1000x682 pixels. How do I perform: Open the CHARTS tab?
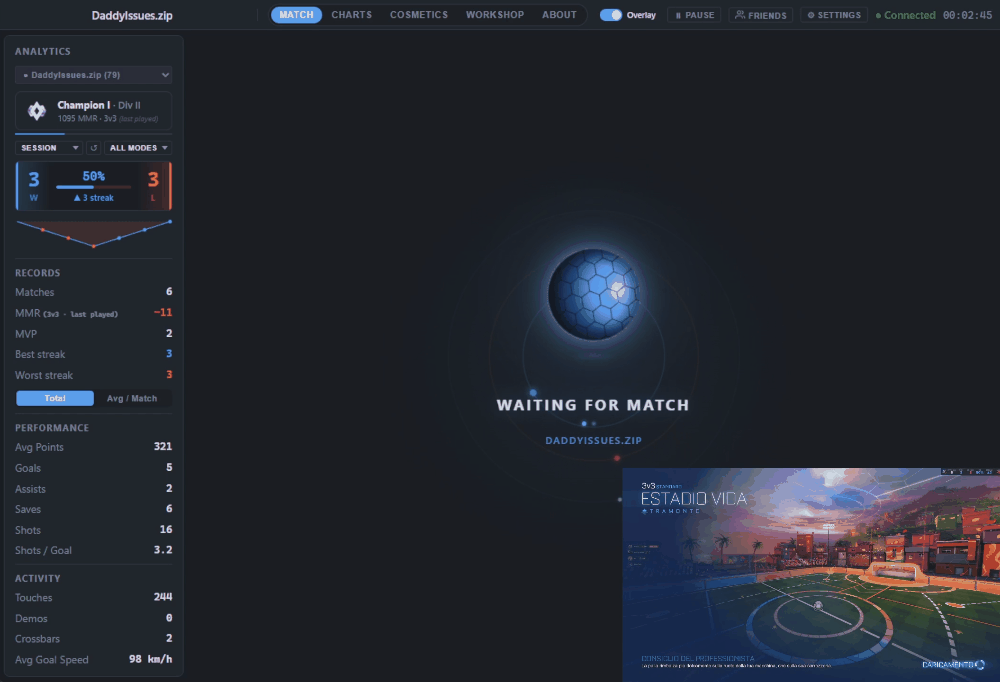351,15
